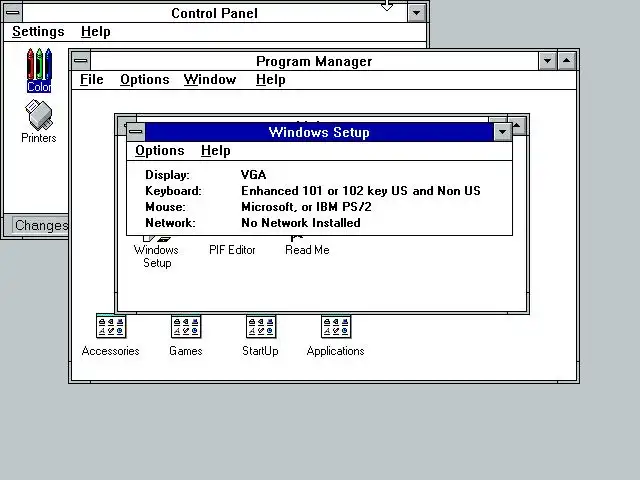The height and width of the screenshot is (480, 640).
Task: Open Control Panel control-menu box
Action: point(13,12)
